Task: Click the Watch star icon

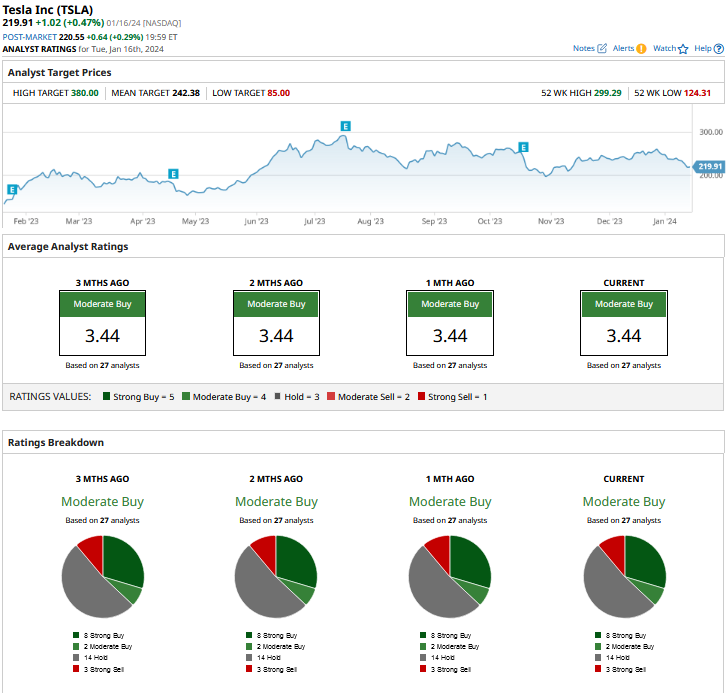Action: (683, 49)
